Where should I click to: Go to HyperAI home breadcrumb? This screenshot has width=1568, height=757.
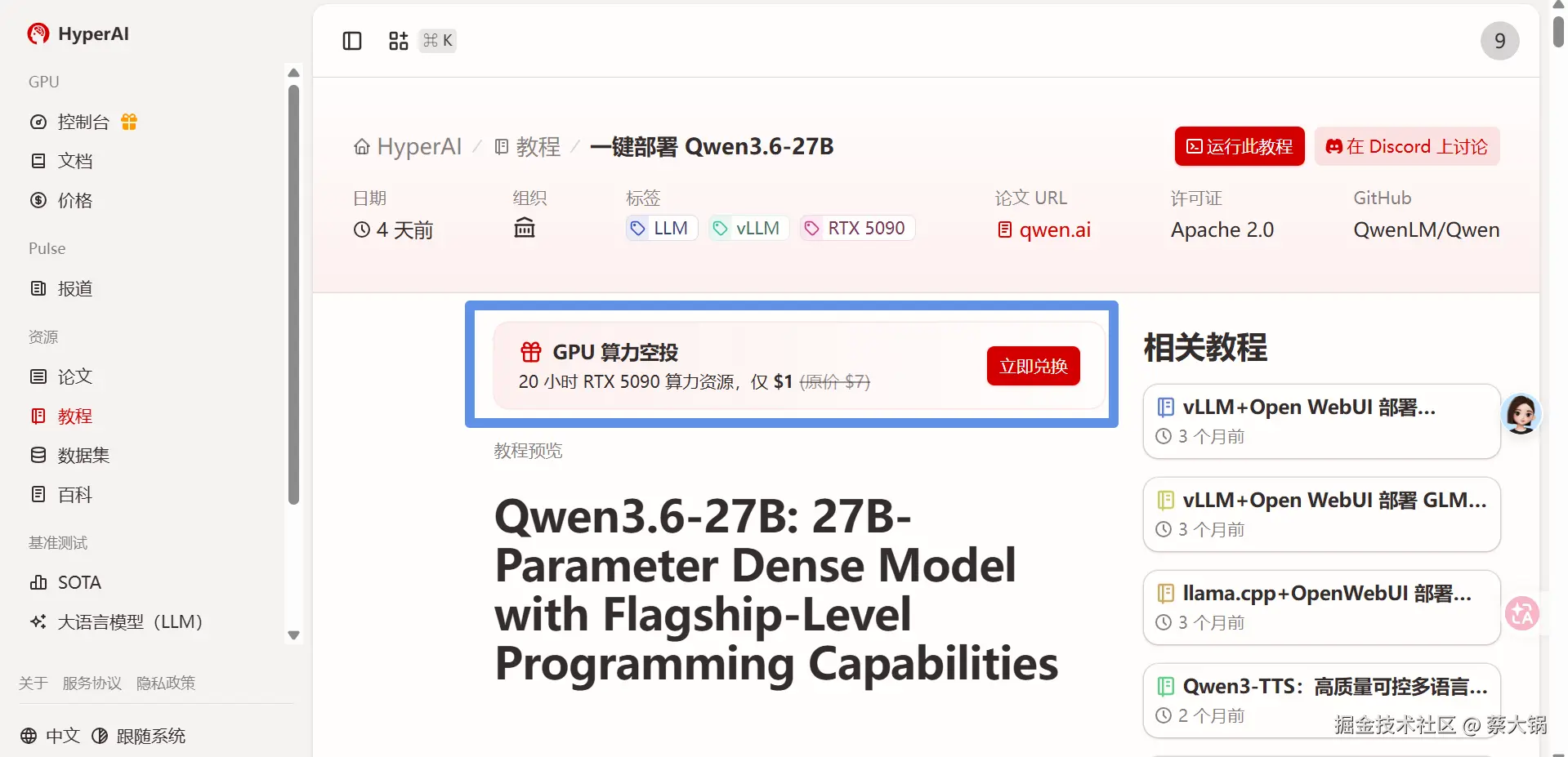(408, 147)
